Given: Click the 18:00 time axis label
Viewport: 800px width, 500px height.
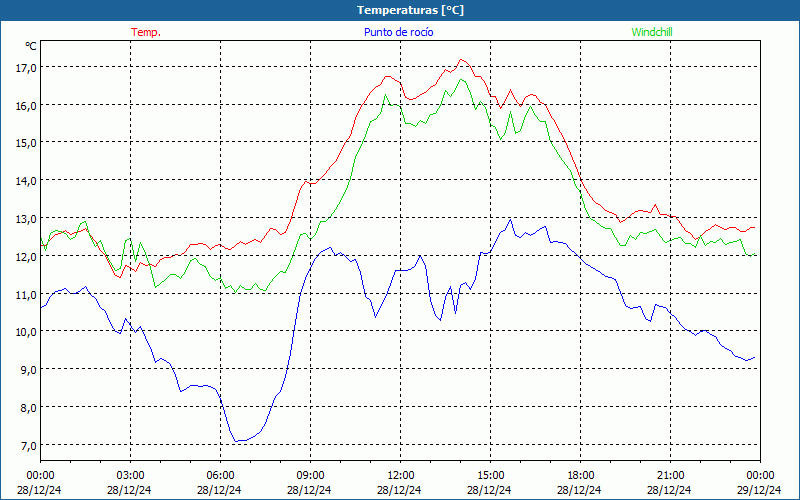Looking at the screenshot, I should click(x=581, y=476).
